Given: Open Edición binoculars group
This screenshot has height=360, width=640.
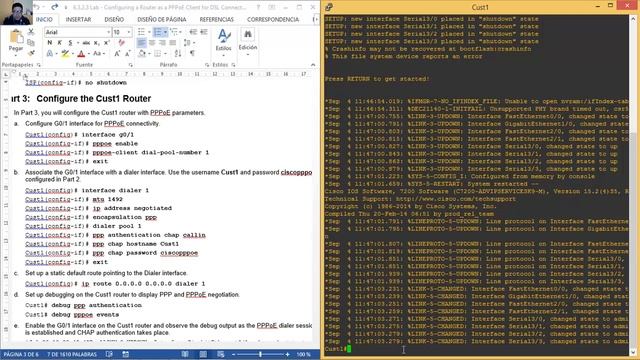Looking at the screenshot, I should tap(248, 41).
